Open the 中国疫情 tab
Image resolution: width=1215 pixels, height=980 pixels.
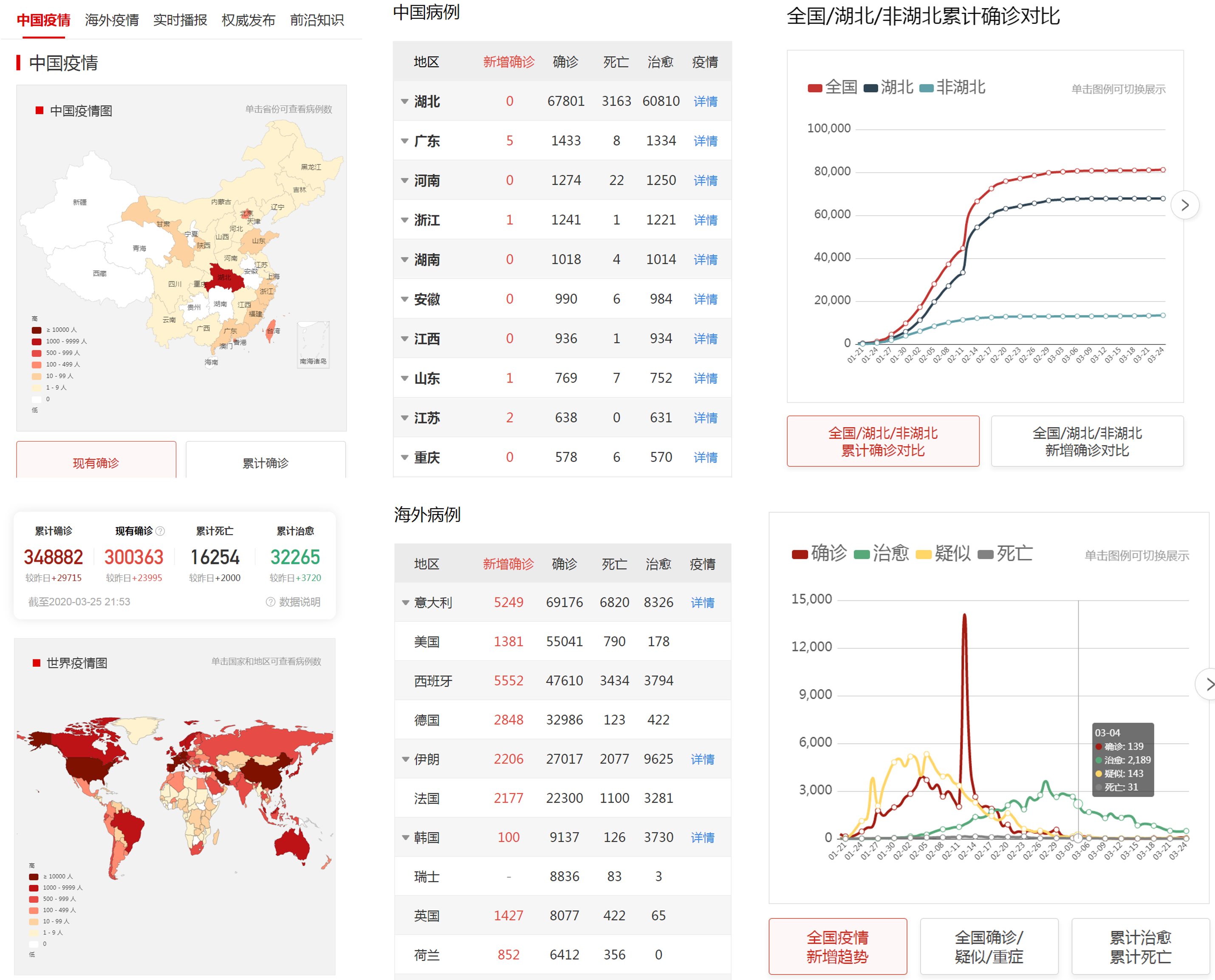(x=43, y=20)
